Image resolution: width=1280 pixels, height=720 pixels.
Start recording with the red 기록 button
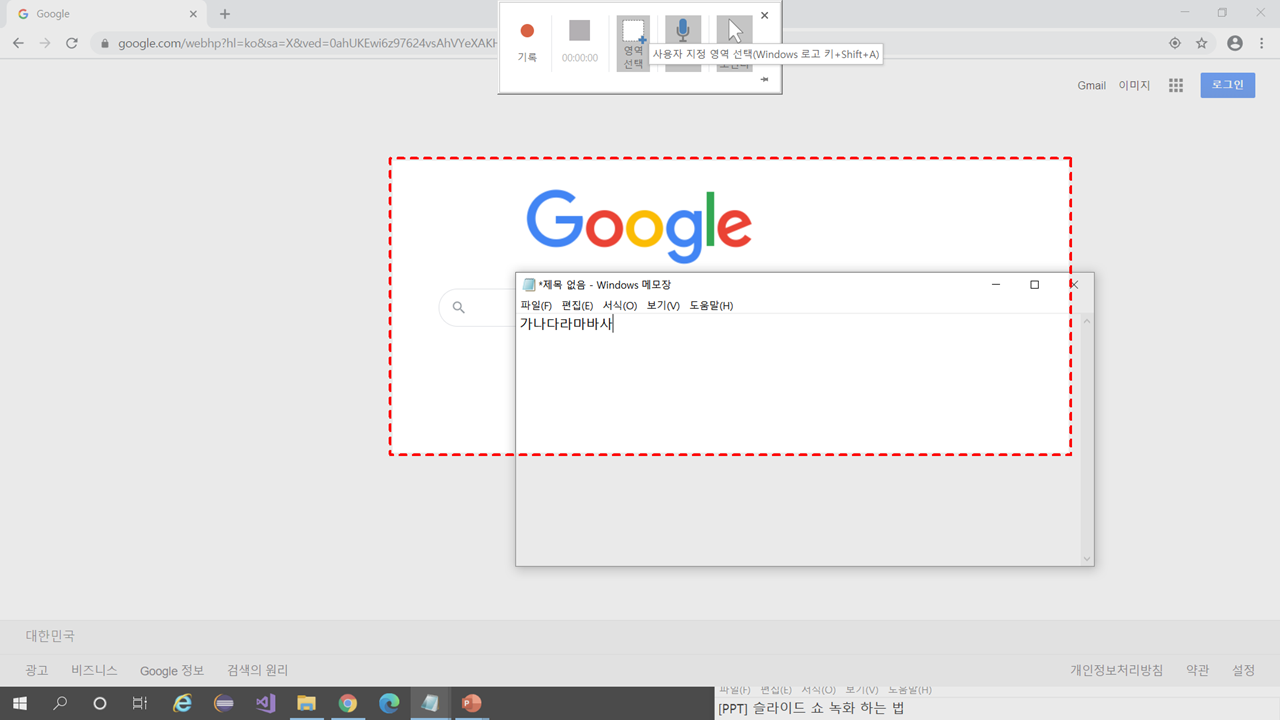(527, 42)
